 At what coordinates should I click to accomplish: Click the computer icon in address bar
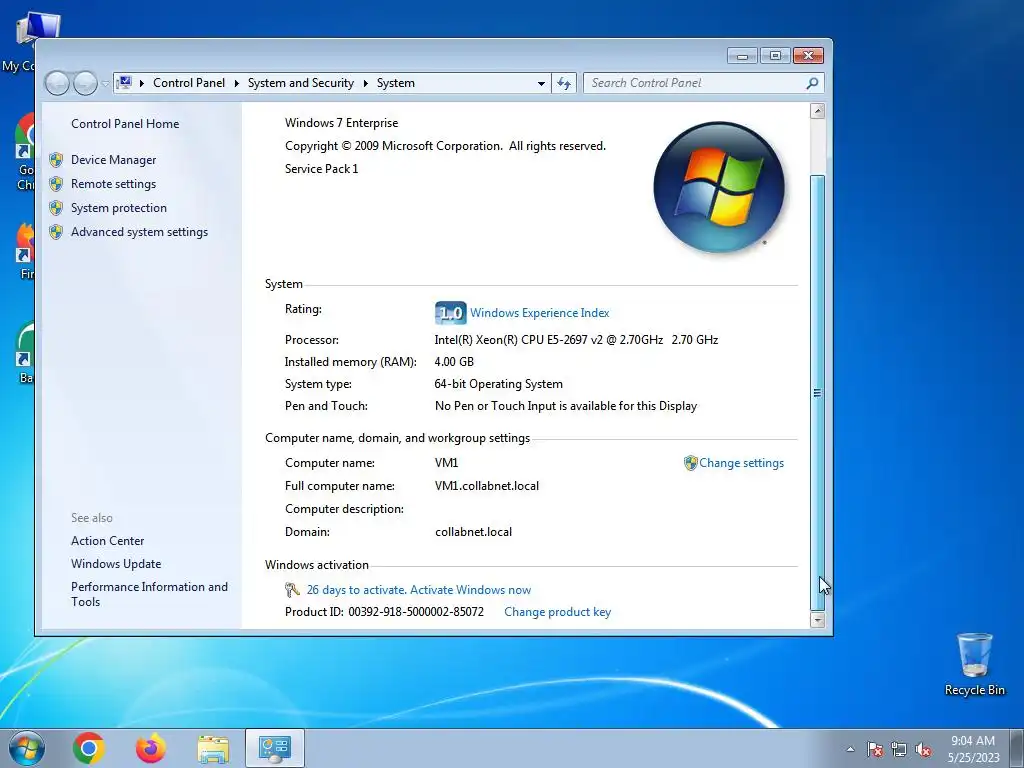[124, 83]
